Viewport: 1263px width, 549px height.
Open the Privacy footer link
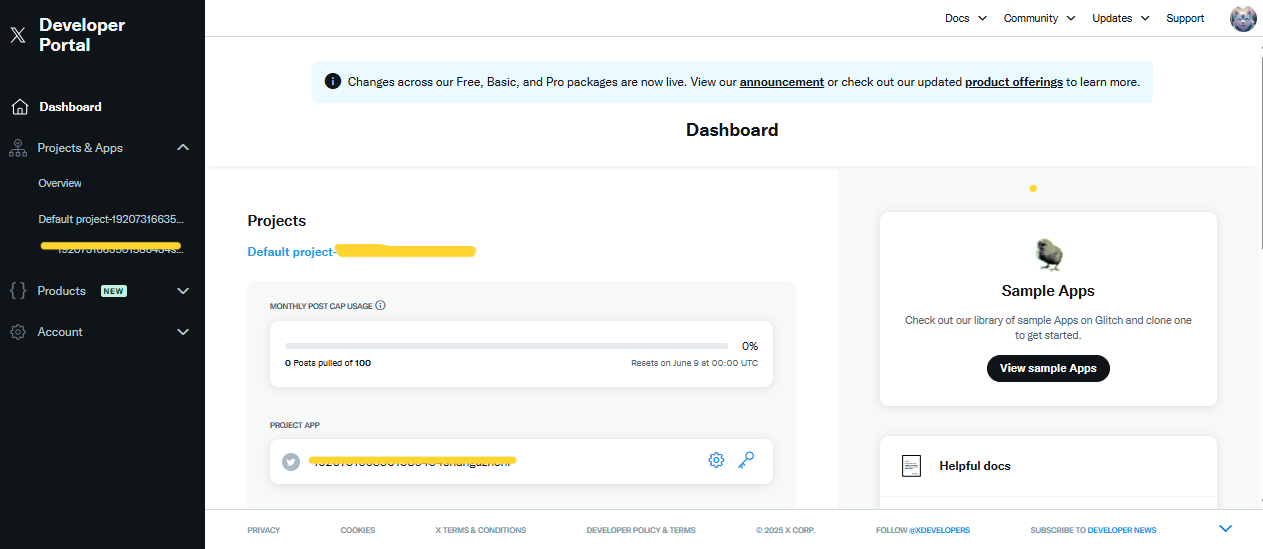264,530
